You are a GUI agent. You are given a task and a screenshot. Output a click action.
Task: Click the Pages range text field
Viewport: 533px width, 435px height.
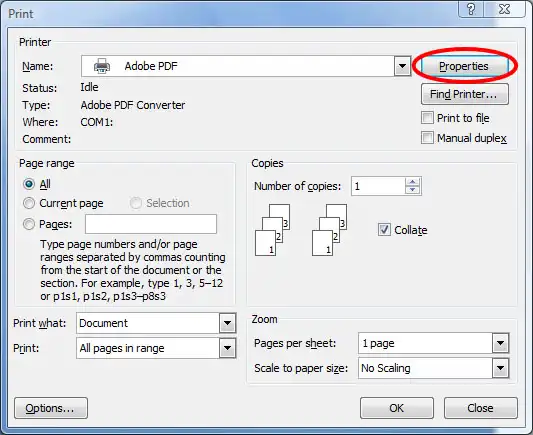(x=151, y=224)
